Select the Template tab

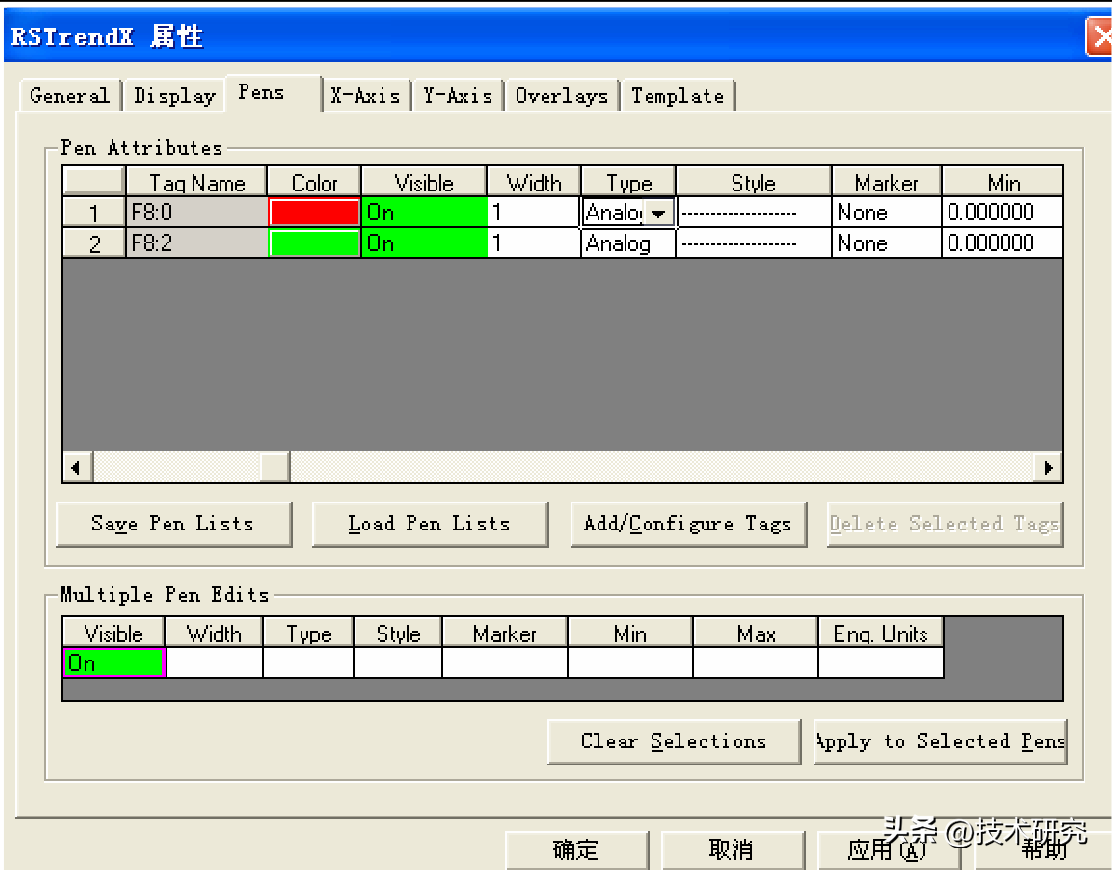pyautogui.click(x=677, y=96)
